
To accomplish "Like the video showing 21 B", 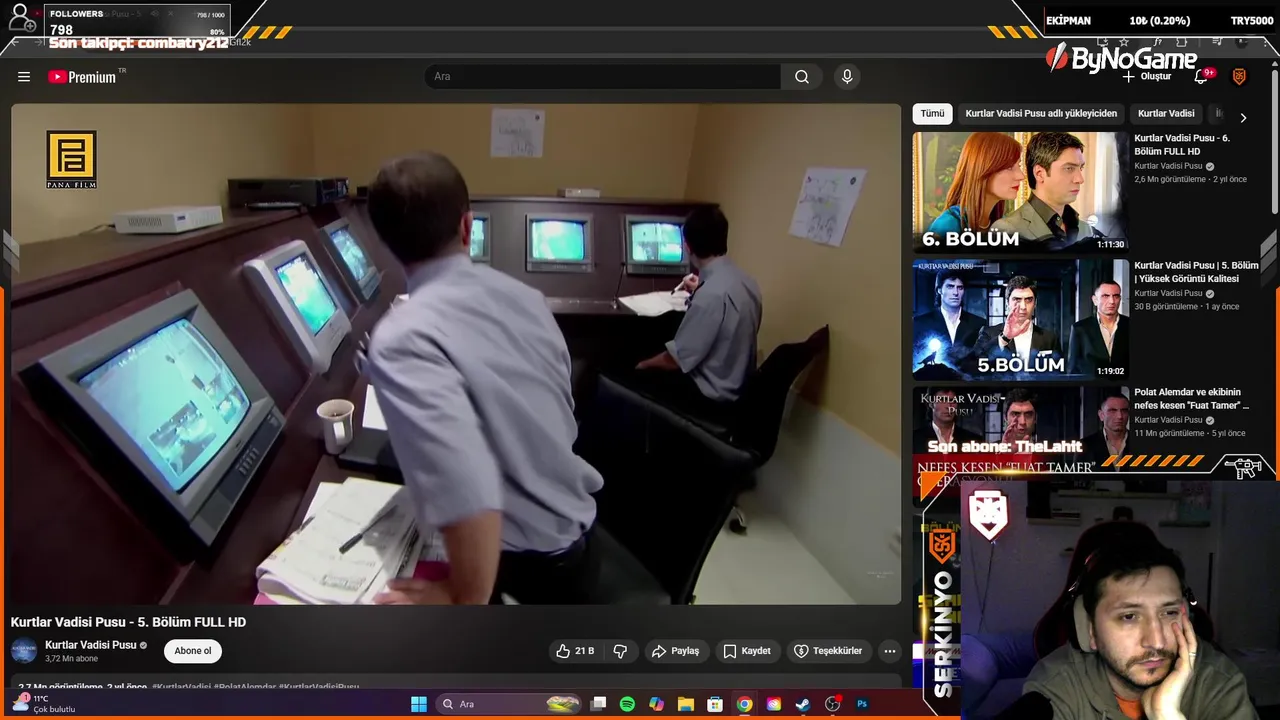I will (x=575, y=651).
